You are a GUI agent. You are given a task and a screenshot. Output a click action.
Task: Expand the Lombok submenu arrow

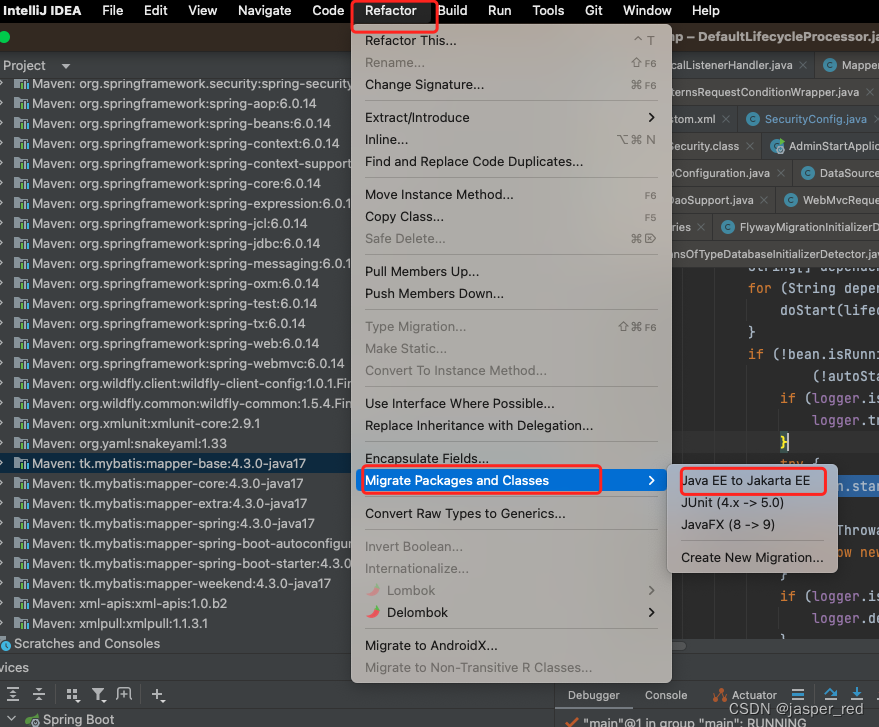click(651, 590)
